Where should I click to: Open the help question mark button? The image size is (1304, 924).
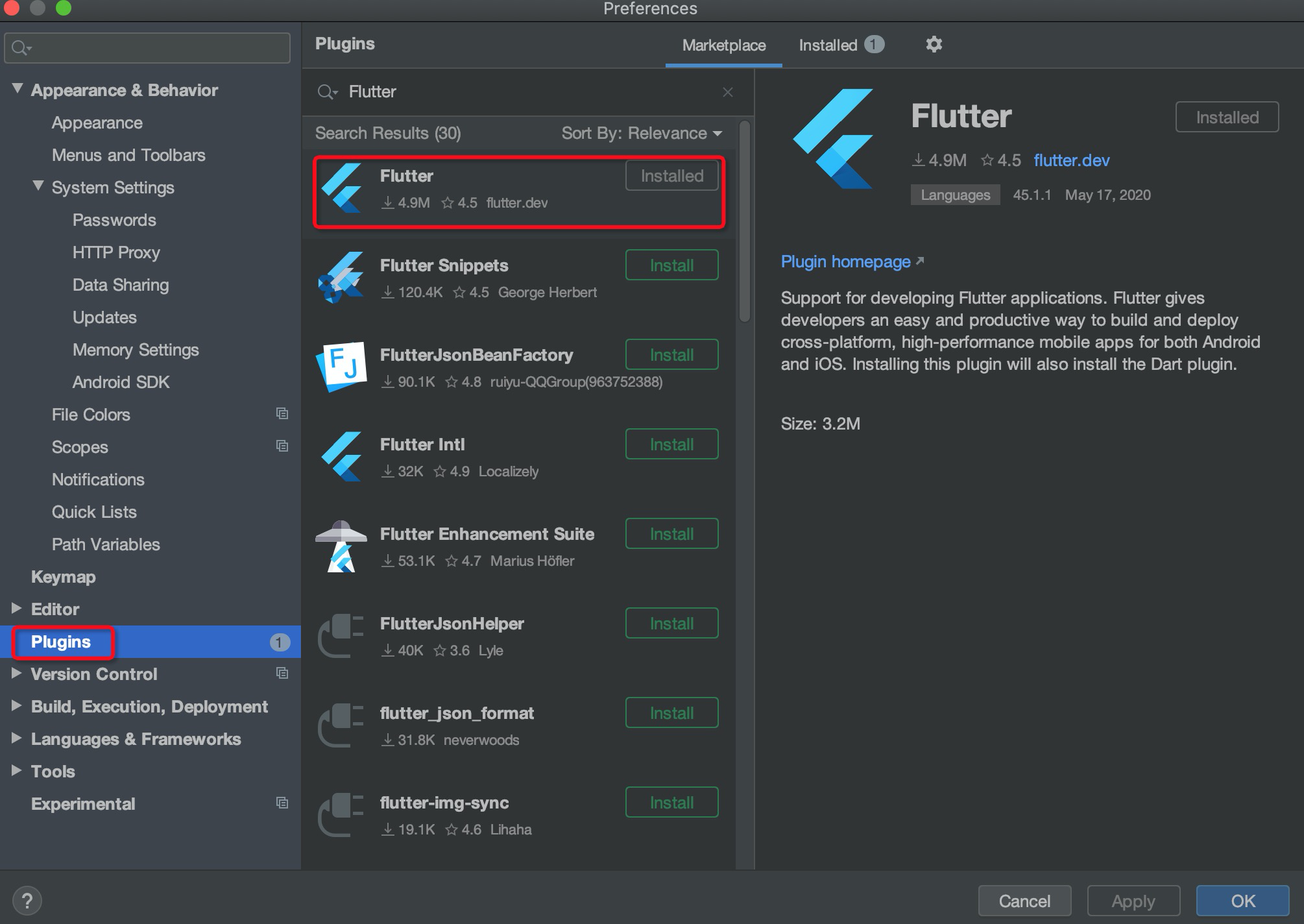27,901
